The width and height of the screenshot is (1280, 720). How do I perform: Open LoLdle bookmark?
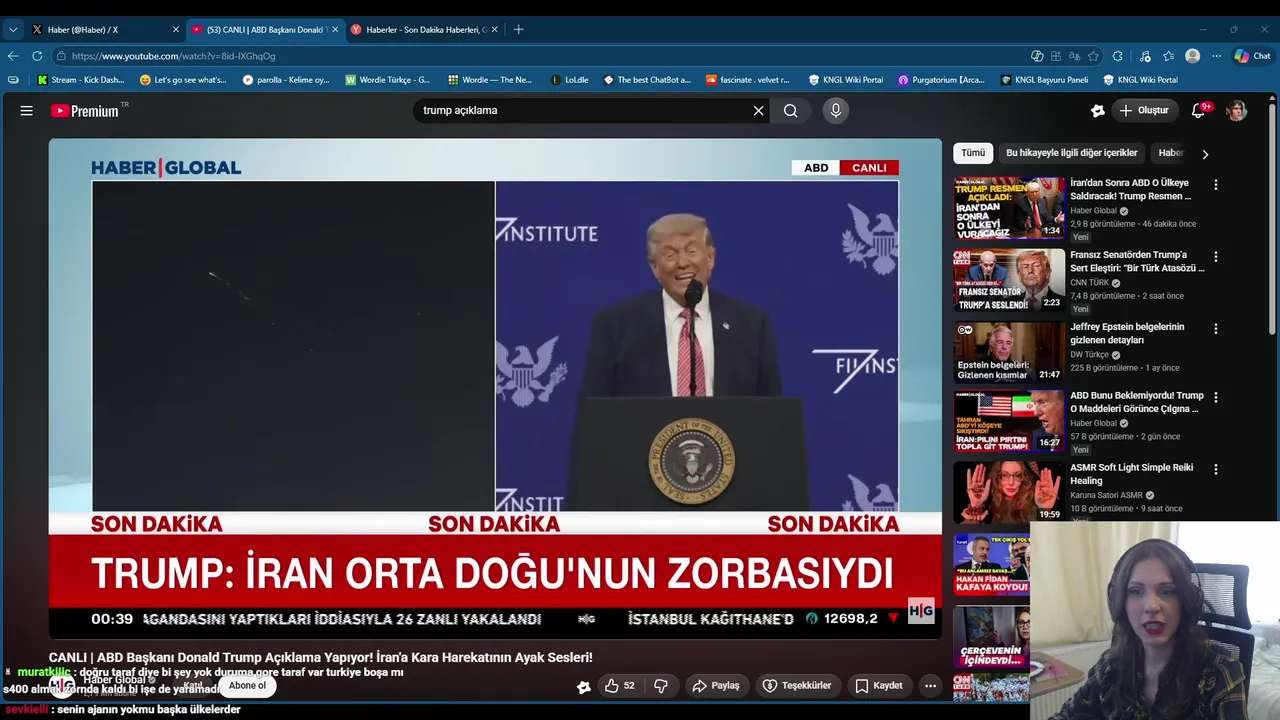[x=569, y=80]
